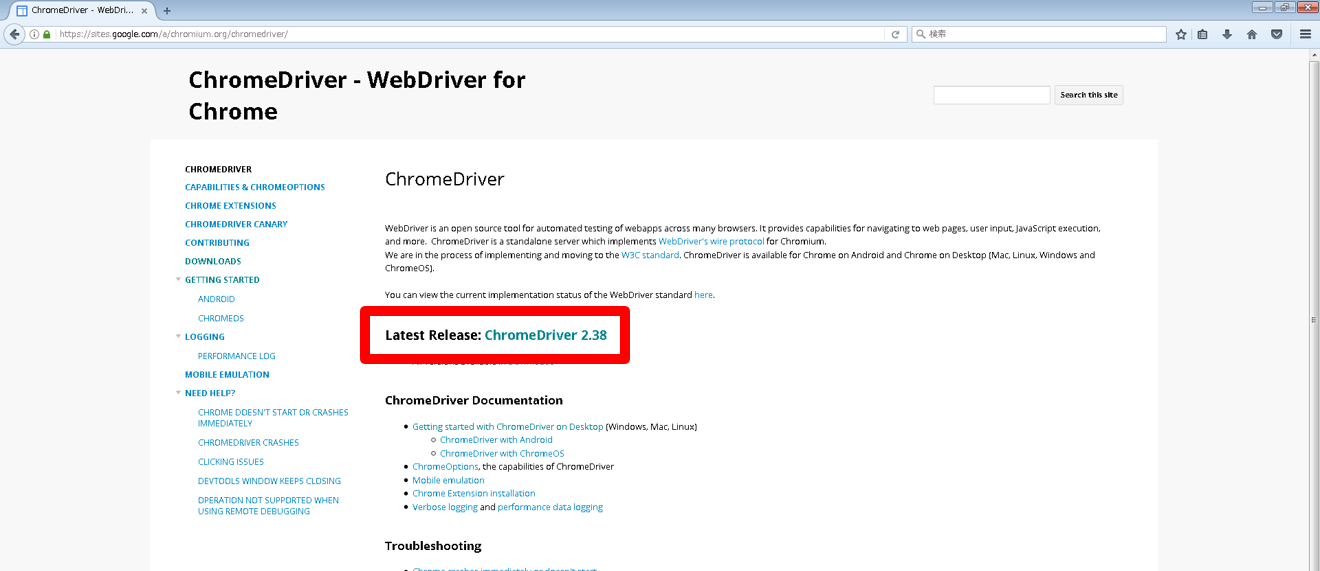Viewport: 1320px width, 571px height.
Task: Open the bookmarks library icon
Action: tap(1203, 34)
